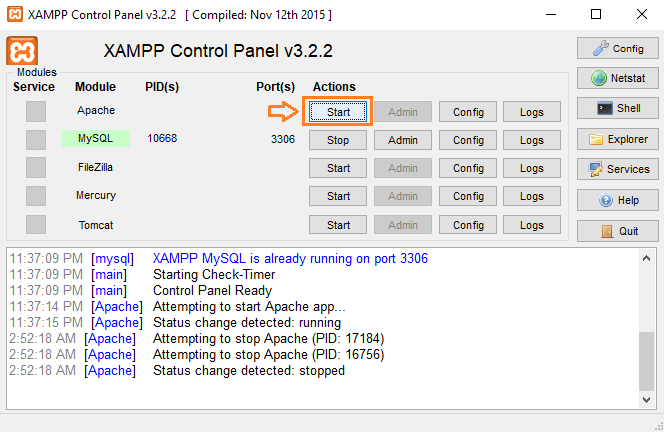Image resolution: width=664 pixels, height=432 pixels.
Task: Toggle the Mercury service checkbox
Action: [36, 196]
